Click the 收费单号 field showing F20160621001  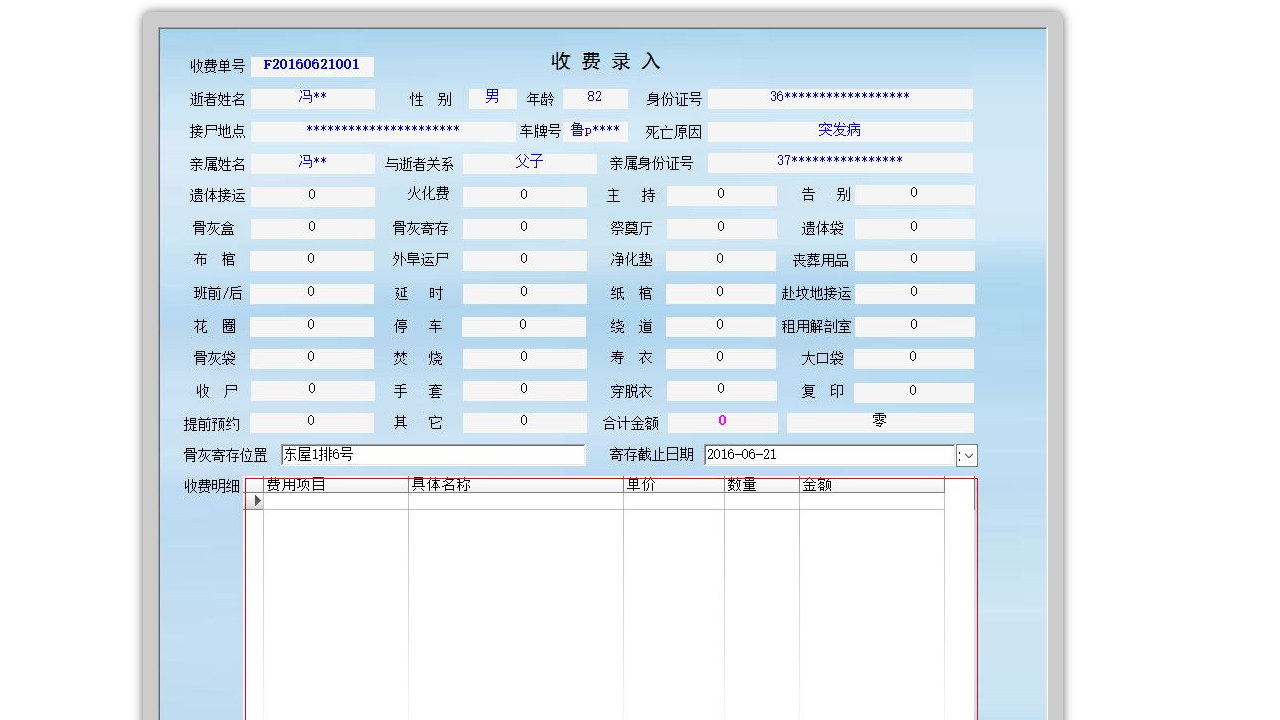311,65
